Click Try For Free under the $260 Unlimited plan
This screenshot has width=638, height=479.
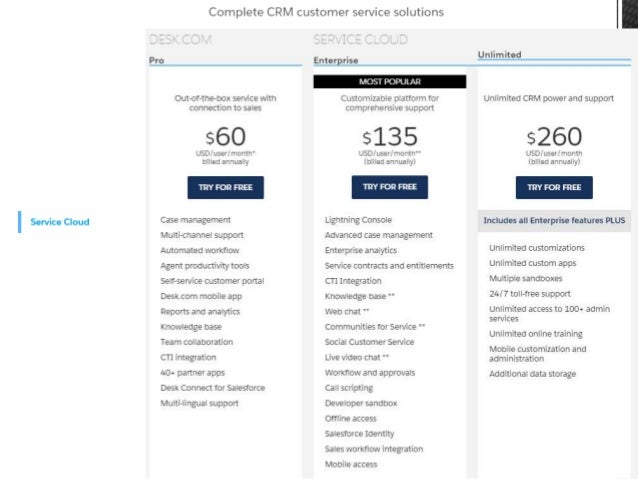coord(554,188)
